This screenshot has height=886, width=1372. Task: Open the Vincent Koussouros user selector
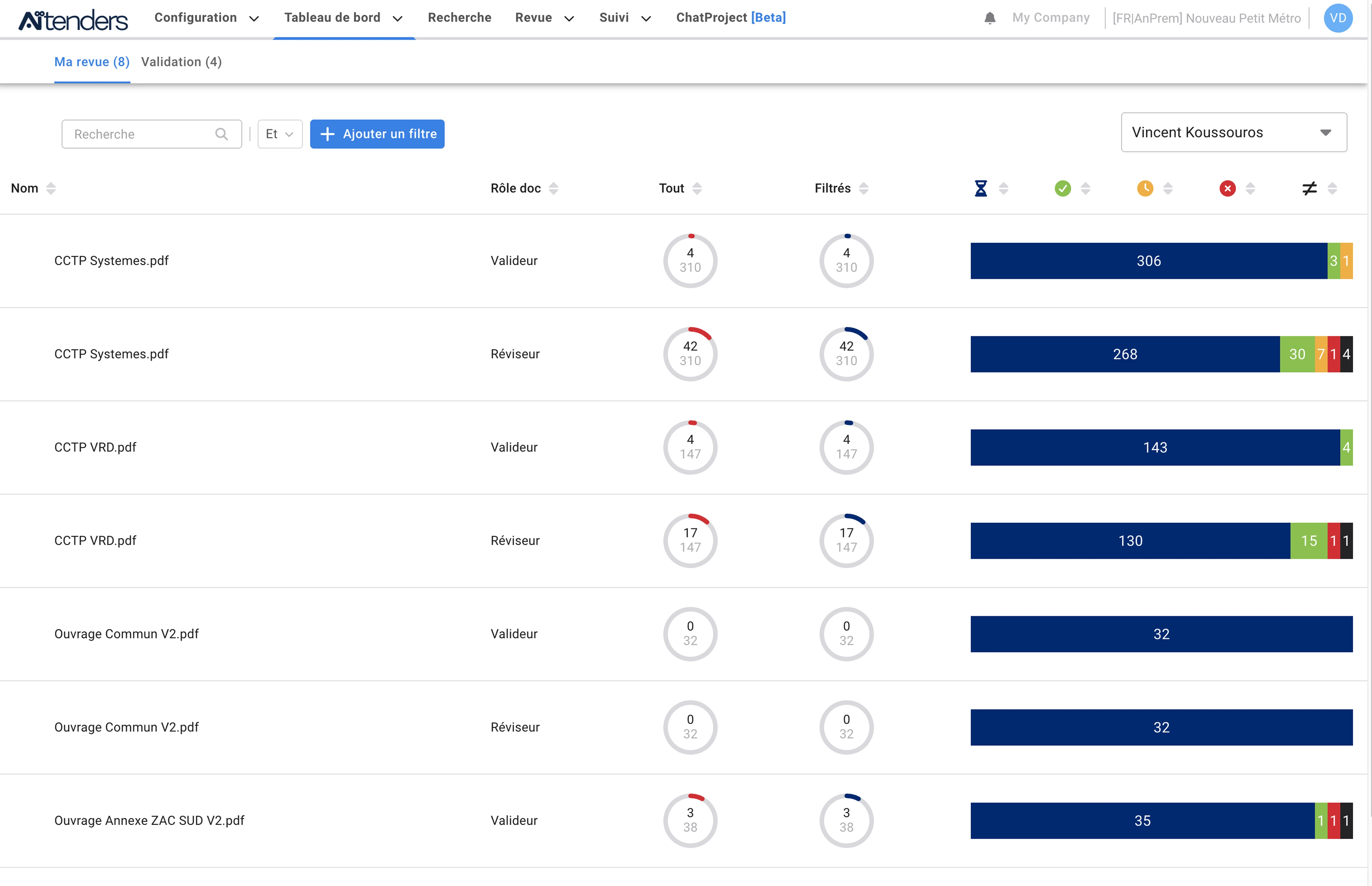[x=1233, y=132]
